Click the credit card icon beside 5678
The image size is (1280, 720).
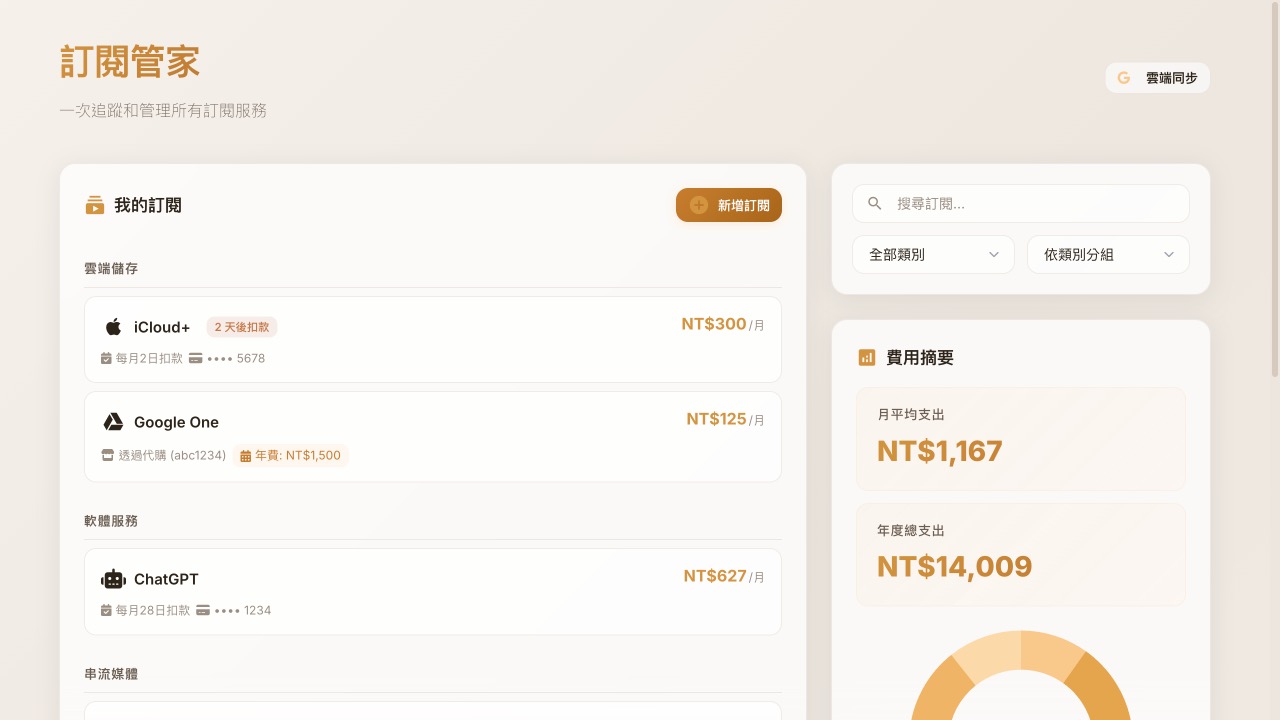click(x=196, y=358)
